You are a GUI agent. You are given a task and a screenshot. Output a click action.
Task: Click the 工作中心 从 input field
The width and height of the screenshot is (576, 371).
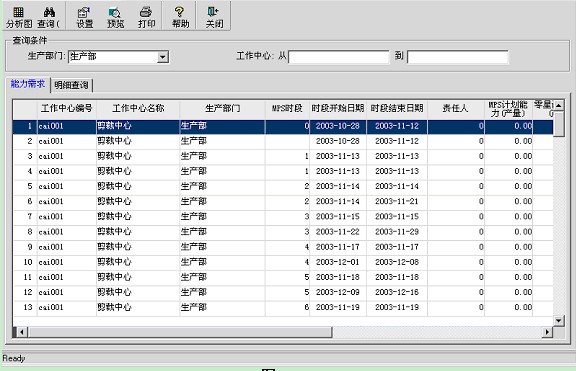coord(338,57)
